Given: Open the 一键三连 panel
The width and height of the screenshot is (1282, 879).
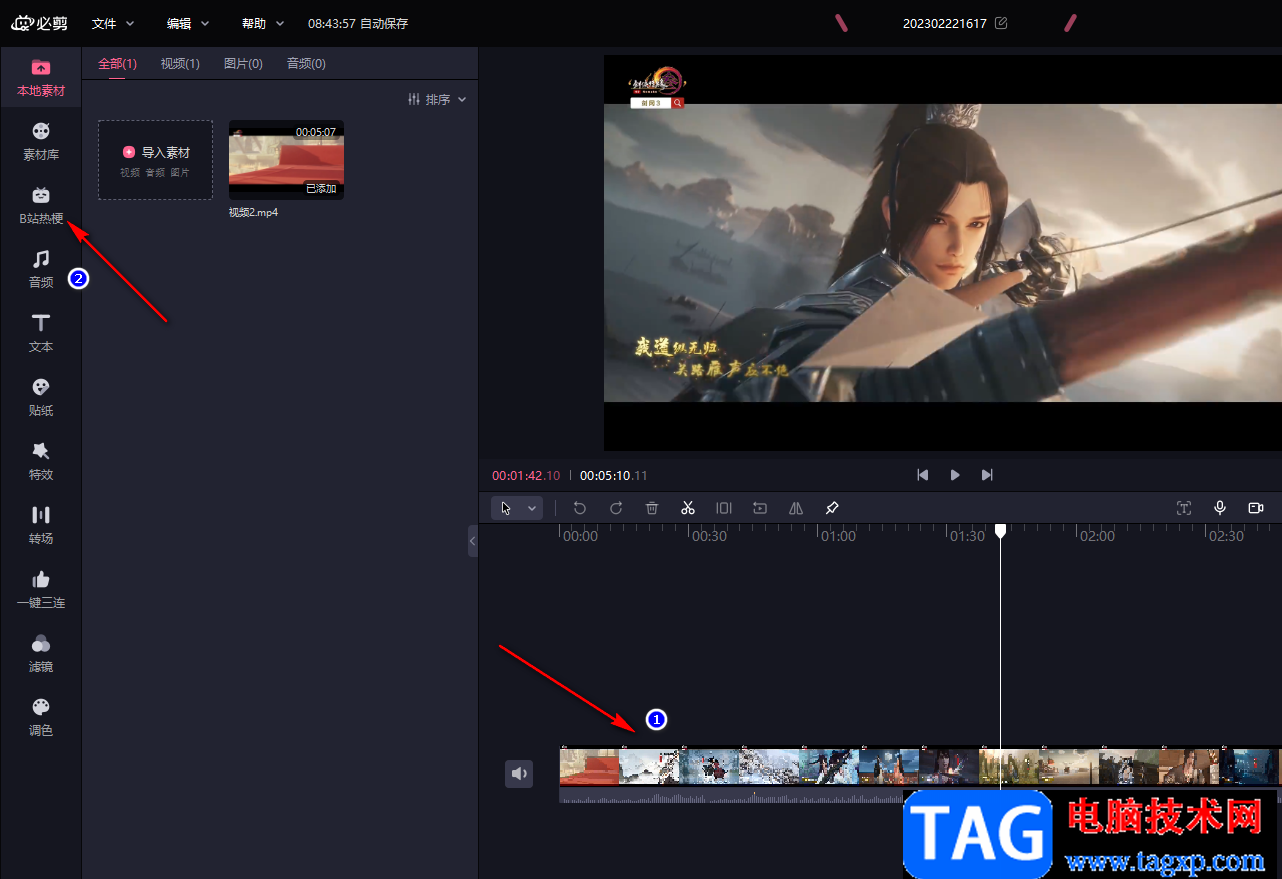Looking at the screenshot, I should pos(41,589).
